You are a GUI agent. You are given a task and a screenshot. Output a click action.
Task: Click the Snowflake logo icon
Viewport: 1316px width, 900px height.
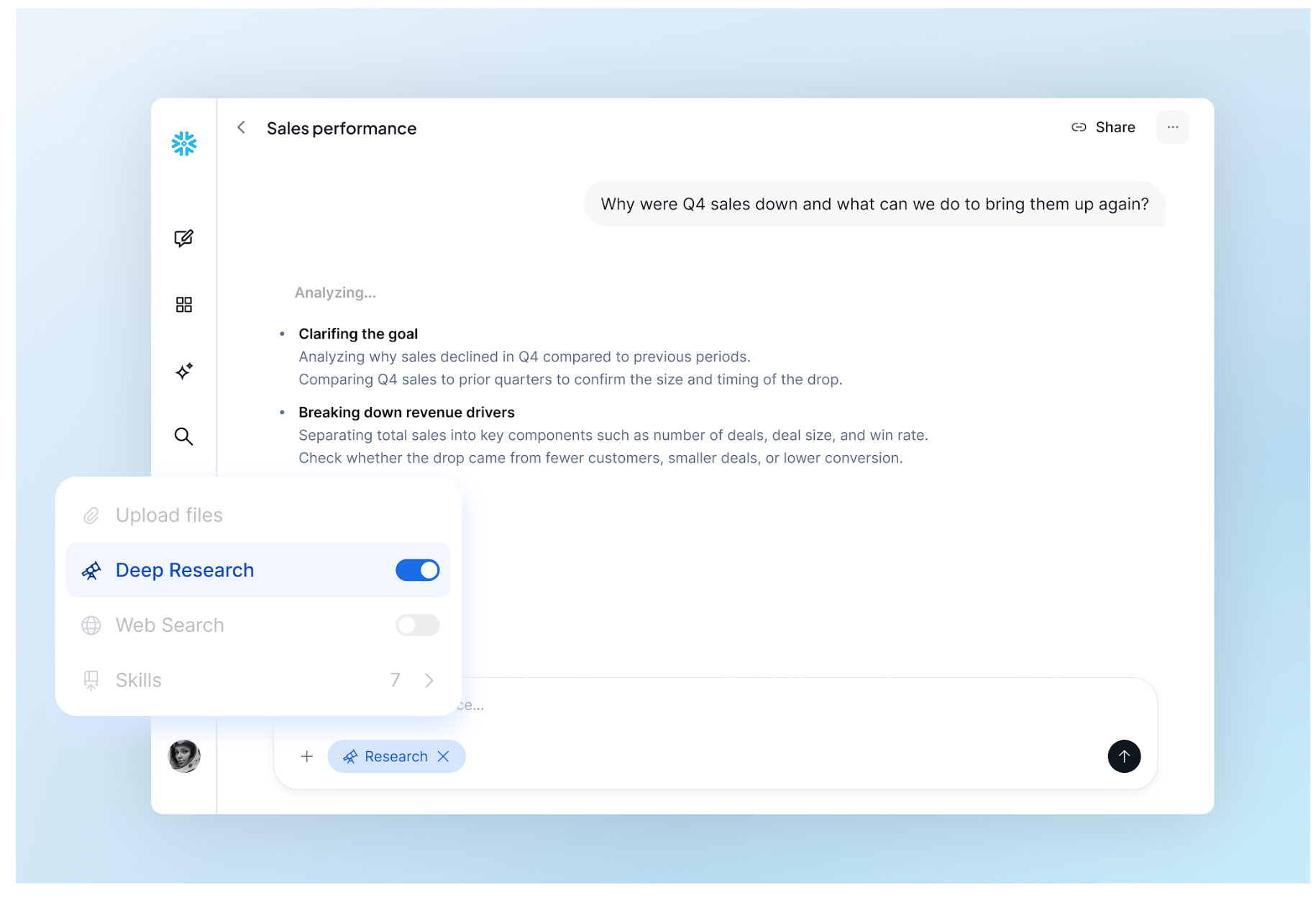pos(183,144)
